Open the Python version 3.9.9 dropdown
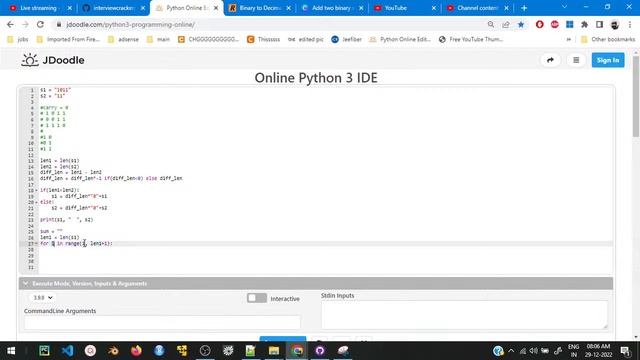This screenshot has height=360, width=640. pyautogui.click(x=42, y=298)
